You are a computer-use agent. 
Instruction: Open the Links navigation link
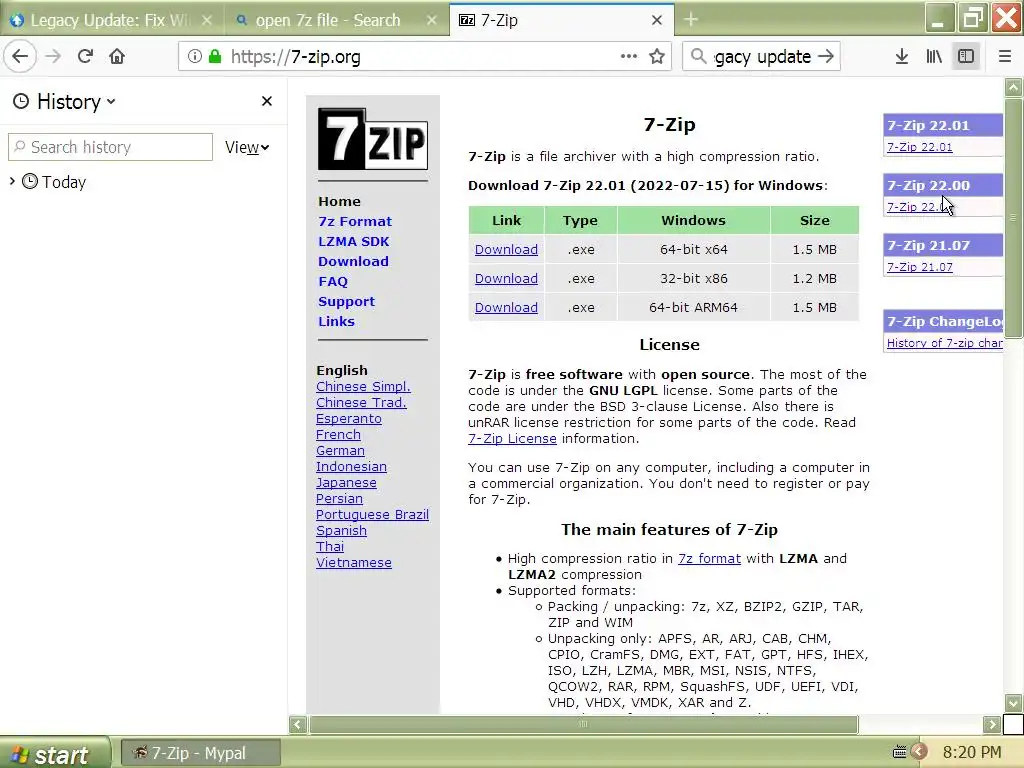click(x=336, y=321)
